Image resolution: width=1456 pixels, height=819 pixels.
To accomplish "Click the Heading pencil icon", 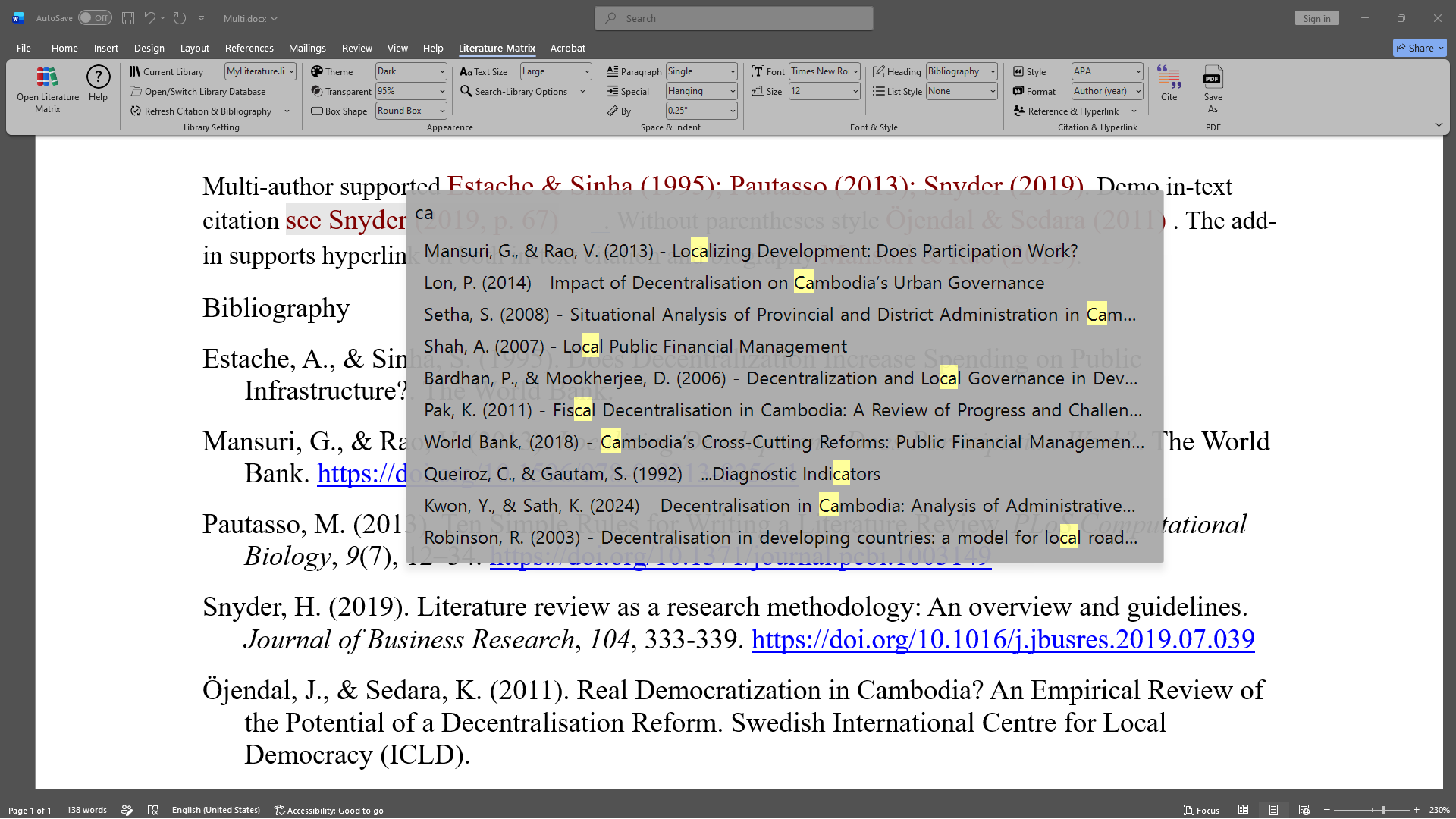I will (879, 71).
